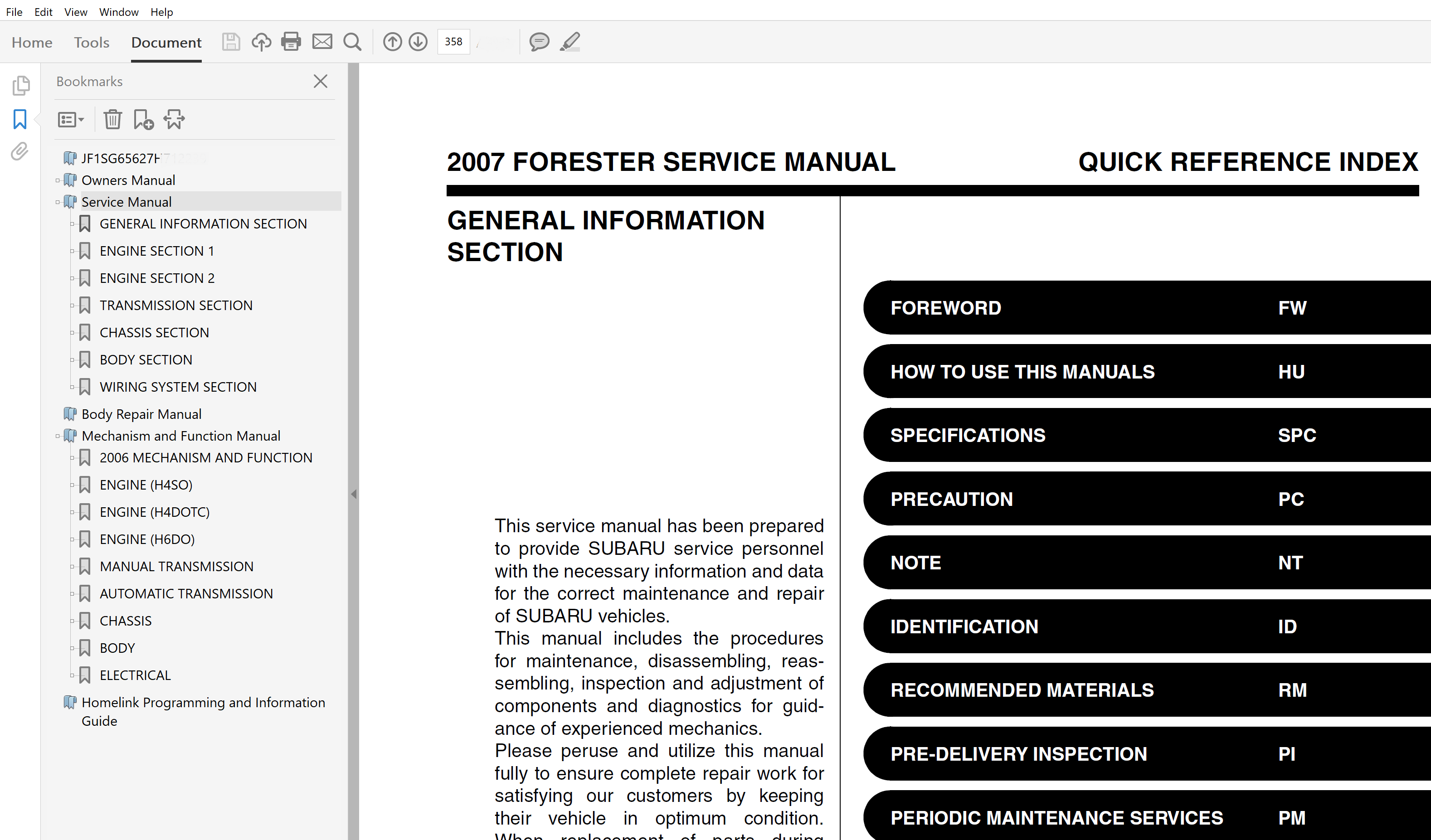
Task: Delete the selected bookmark
Action: (112, 119)
